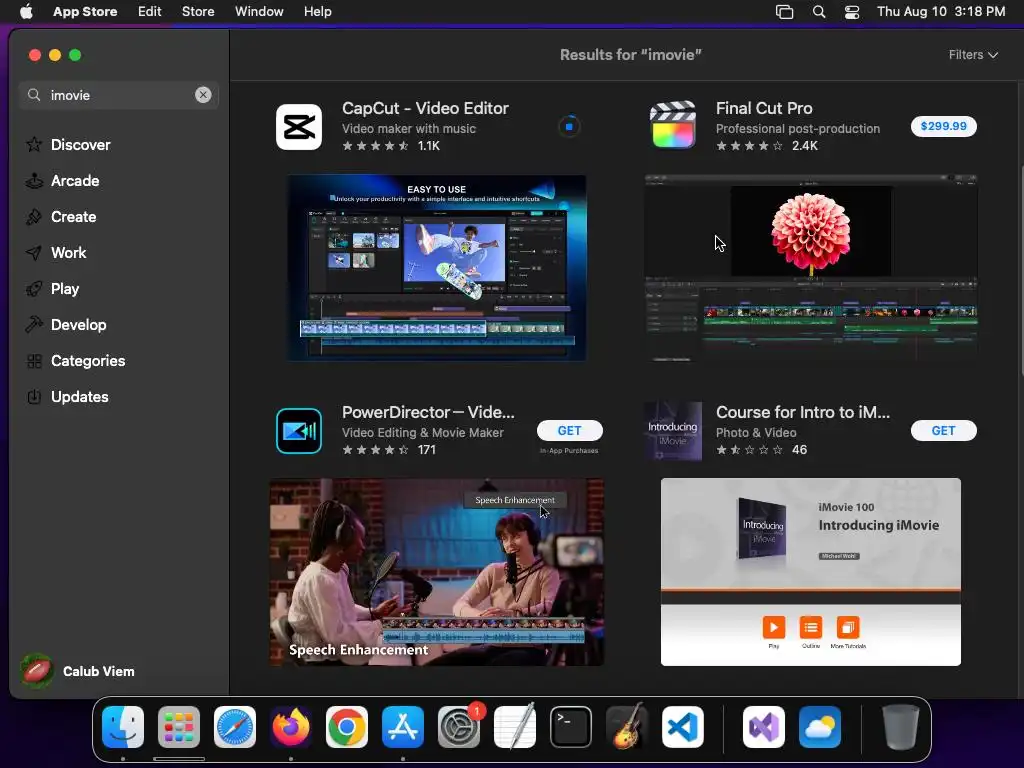Open the PowerDirector title link
This screenshot has height=768, width=1024.
click(x=428, y=412)
